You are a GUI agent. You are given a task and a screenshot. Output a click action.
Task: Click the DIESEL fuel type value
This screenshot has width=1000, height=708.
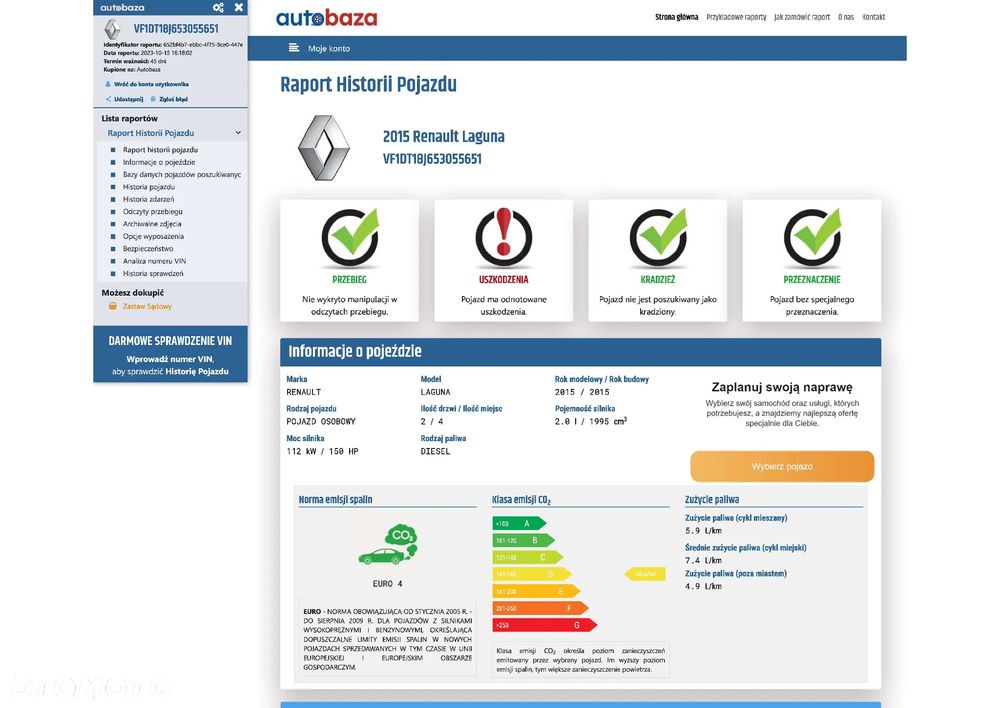435,452
